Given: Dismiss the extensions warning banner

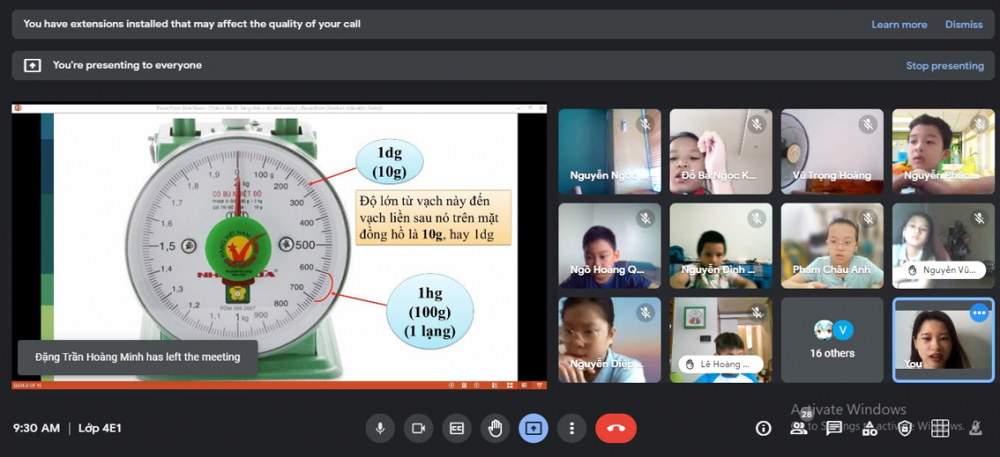Looking at the screenshot, I should (964, 24).
